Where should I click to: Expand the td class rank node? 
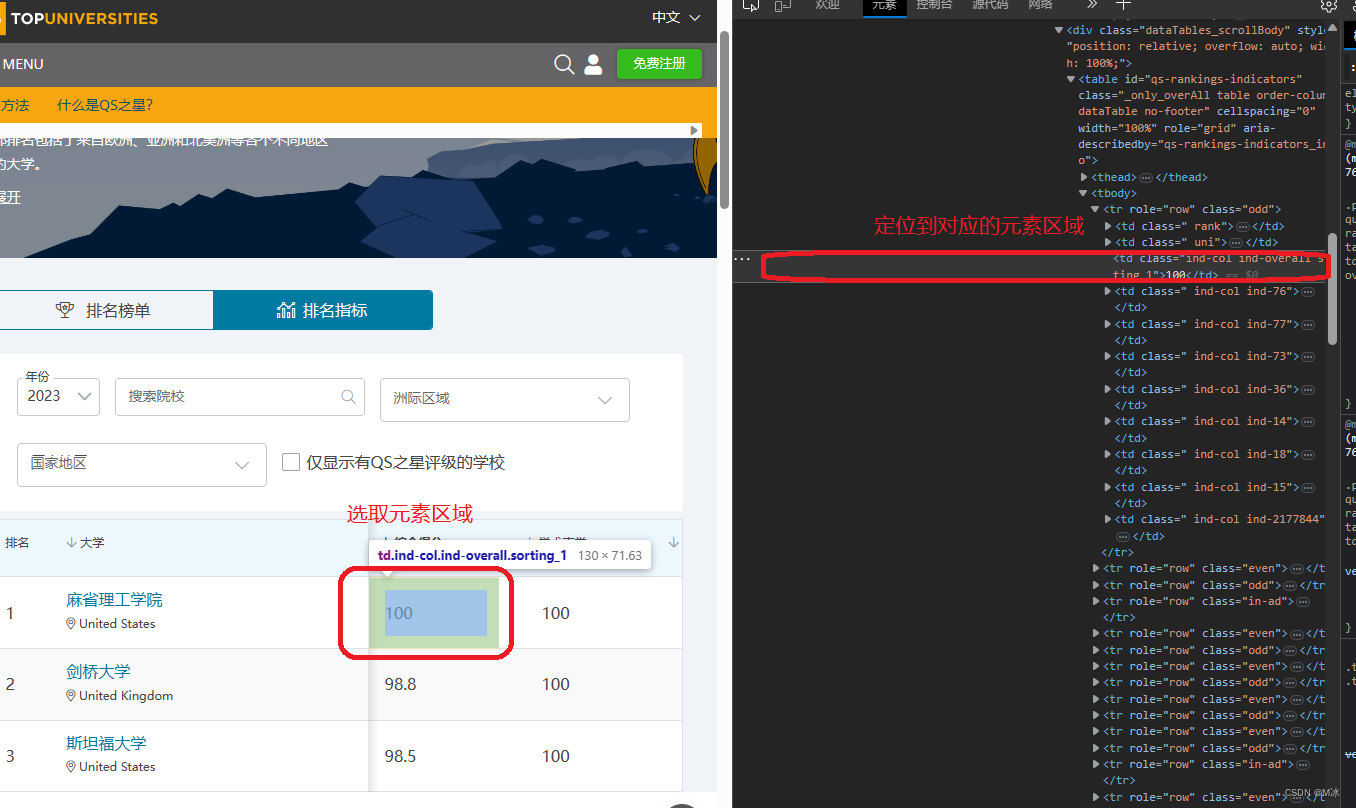(1108, 226)
